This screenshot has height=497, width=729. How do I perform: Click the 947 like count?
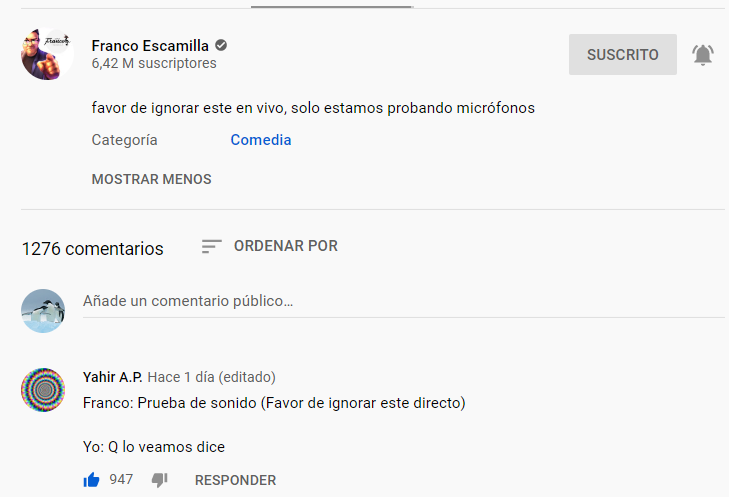(x=121, y=479)
